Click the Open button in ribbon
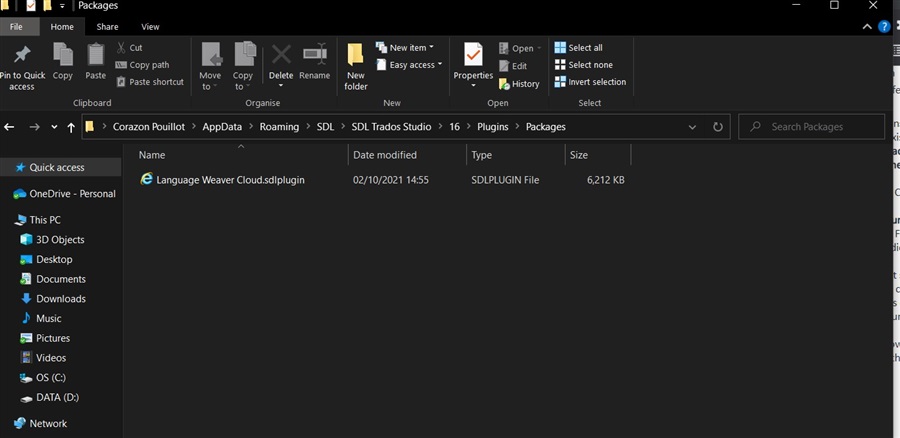 [x=520, y=49]
